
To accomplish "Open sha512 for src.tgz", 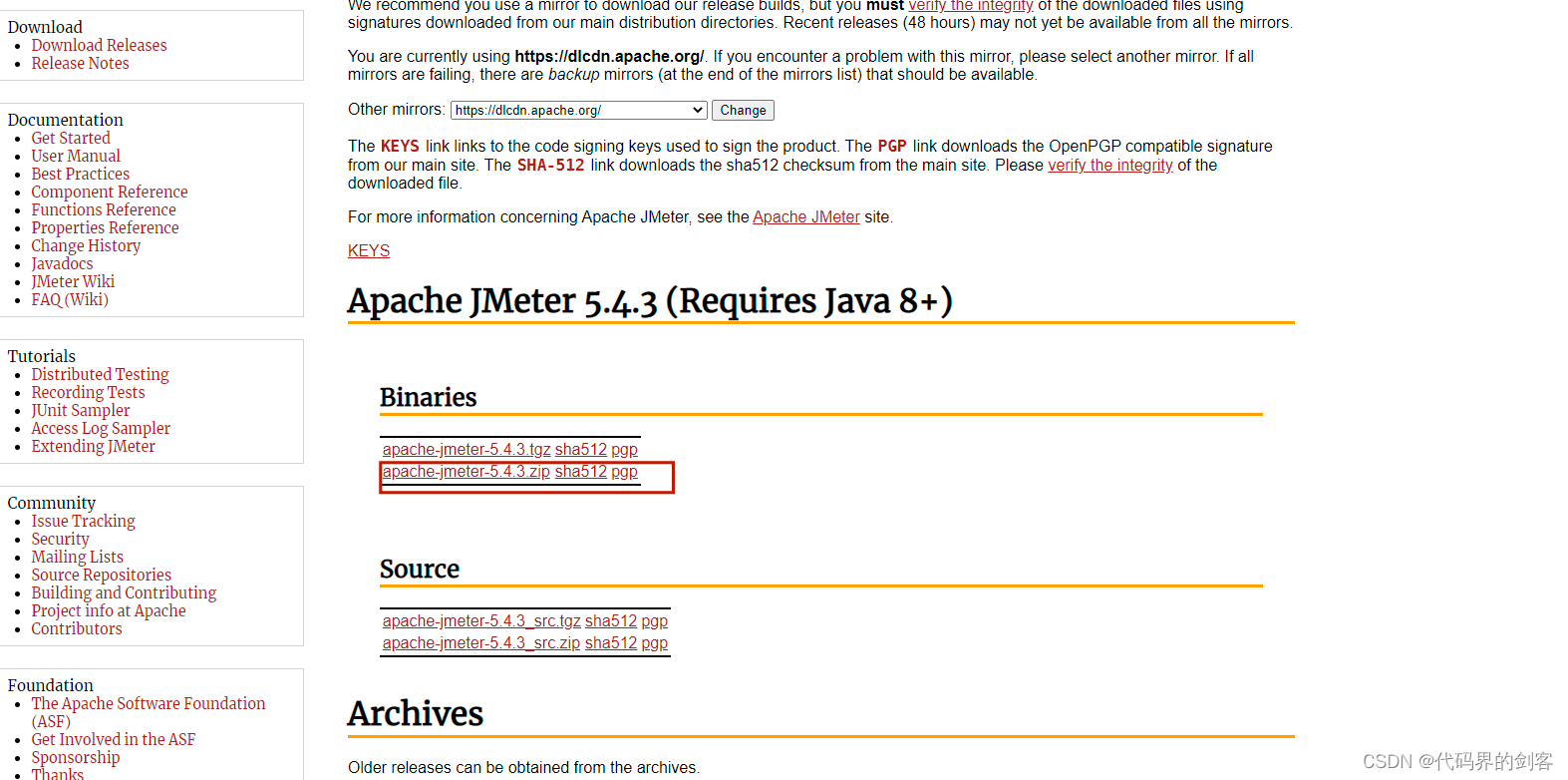I will tap(610, 620).
